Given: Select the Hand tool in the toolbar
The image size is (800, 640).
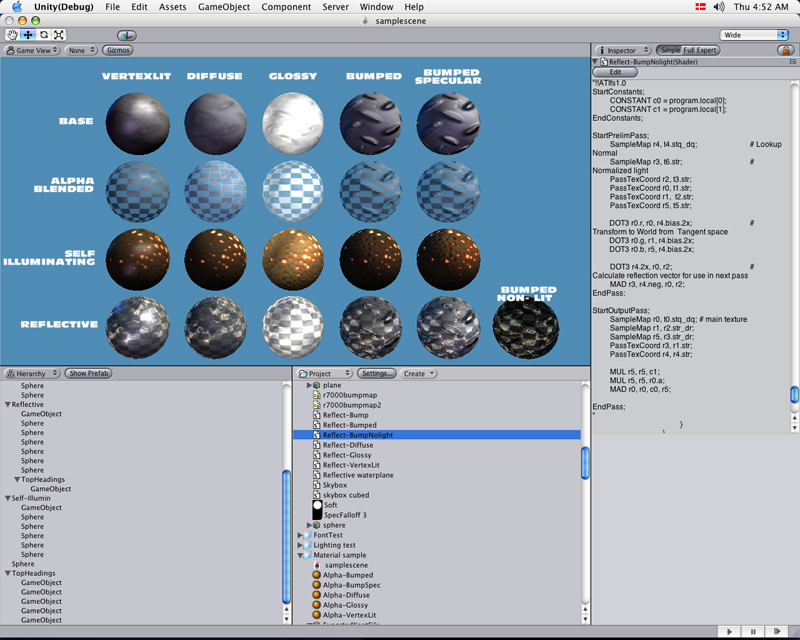Looking at the screenshot, I should tap(13, 35).
